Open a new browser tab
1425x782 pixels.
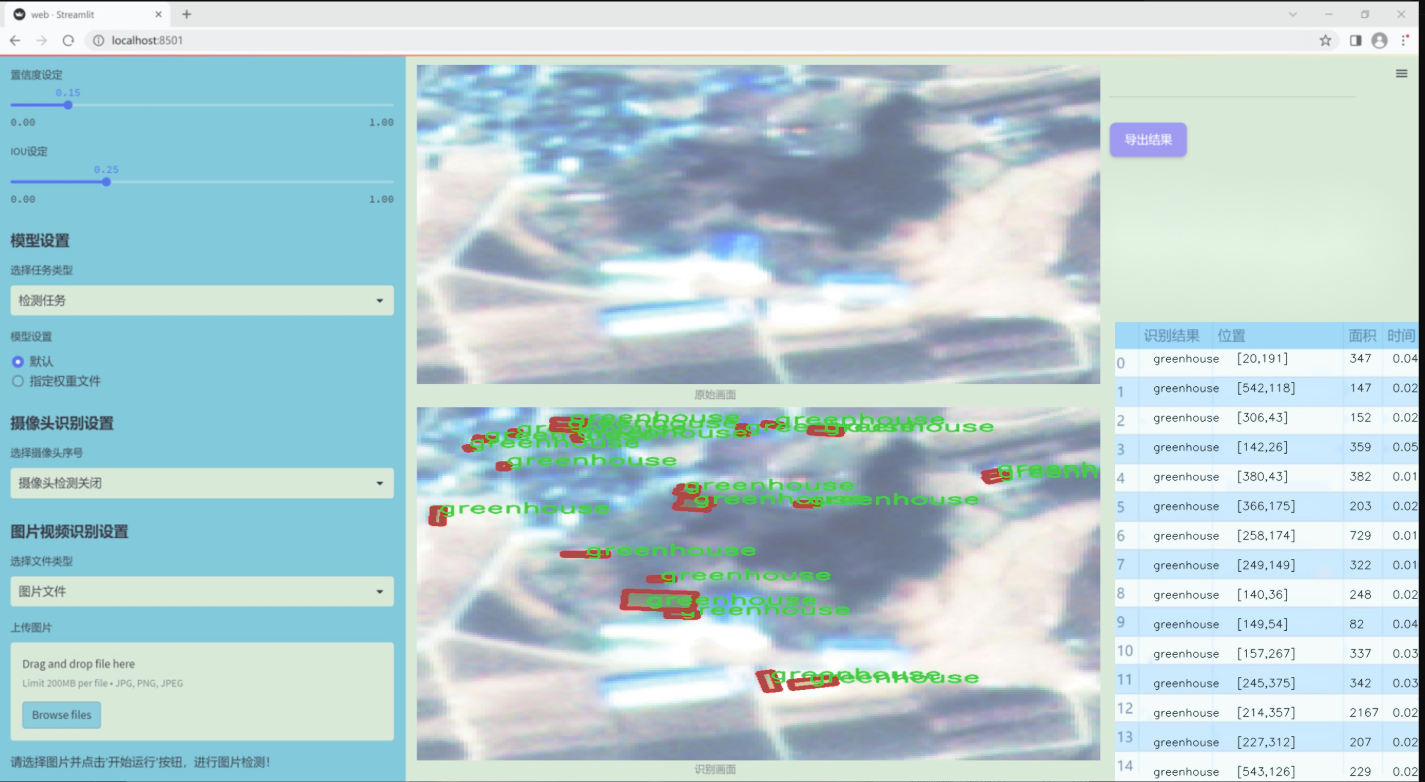click(186, 14)
